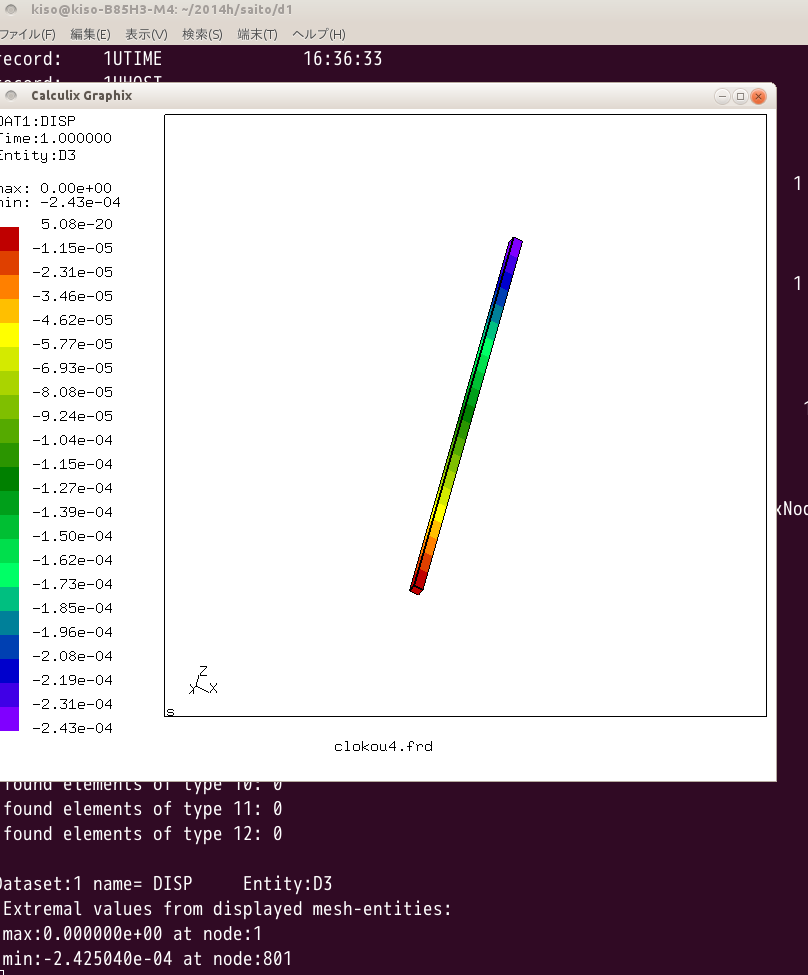This screenshot has height=975, width=808.
Task: Click the terminal time 16:36:33
Action: click(x=343, y=59)
